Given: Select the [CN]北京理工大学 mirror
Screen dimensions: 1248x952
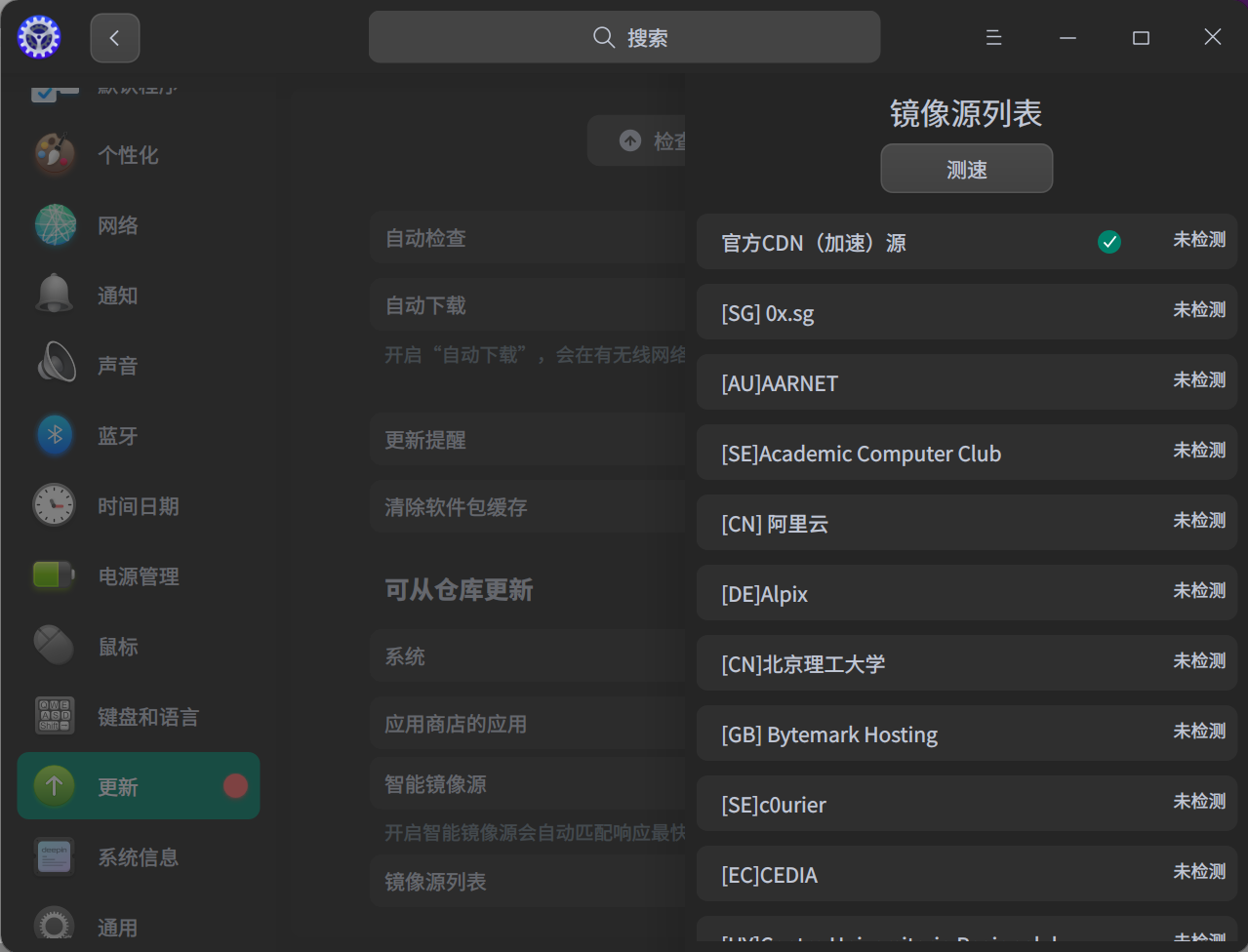Looking at the screenshot, I should click(967, 663).
